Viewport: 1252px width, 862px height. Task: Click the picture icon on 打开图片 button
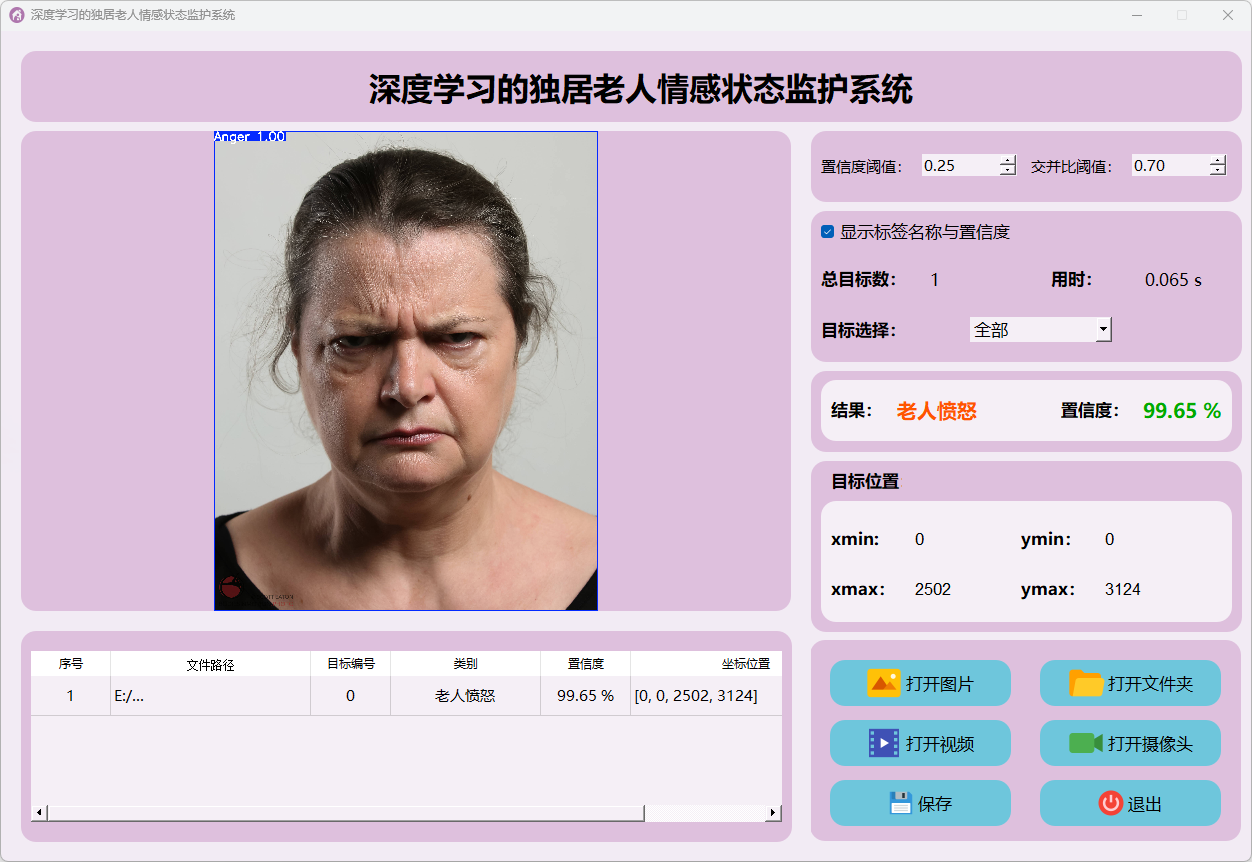tap(884, 683)
